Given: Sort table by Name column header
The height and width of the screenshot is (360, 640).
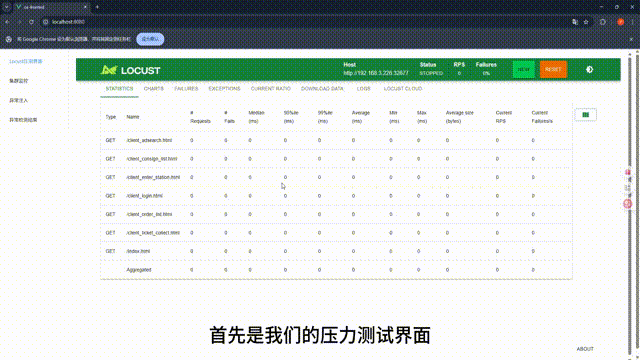Looking at the screenshot, I should [133, 117].
